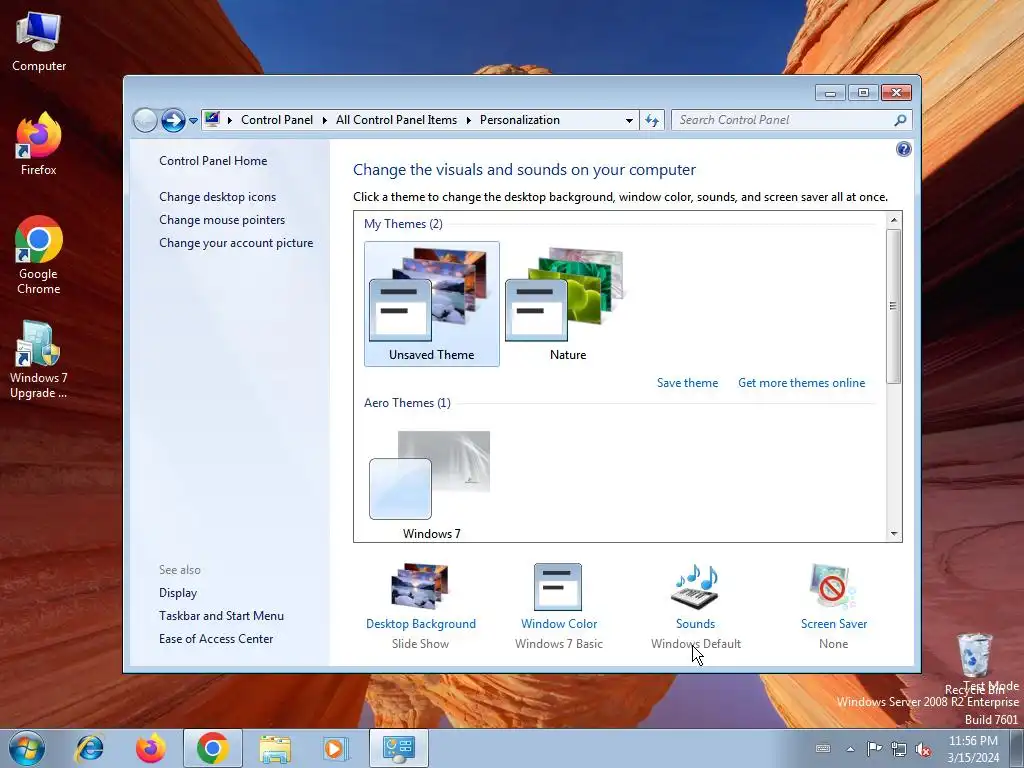Open Change desktop icons link
This screenshot has height=768, width=1024.
[217, 197]
